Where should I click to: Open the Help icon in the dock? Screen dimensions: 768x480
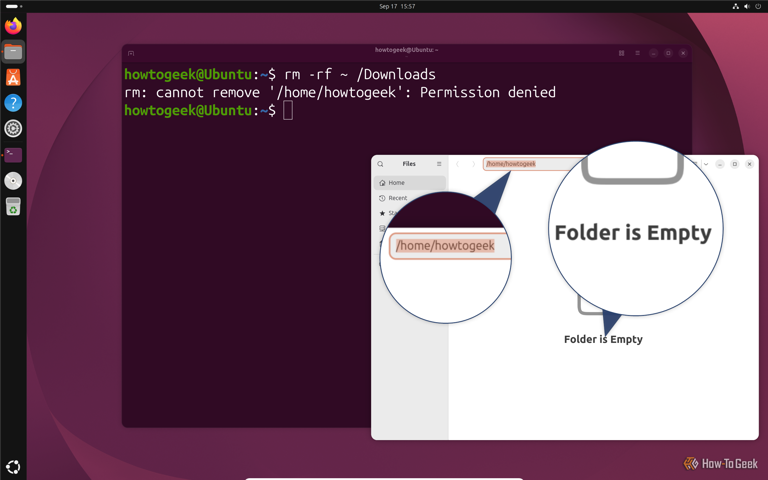[13, 103]
